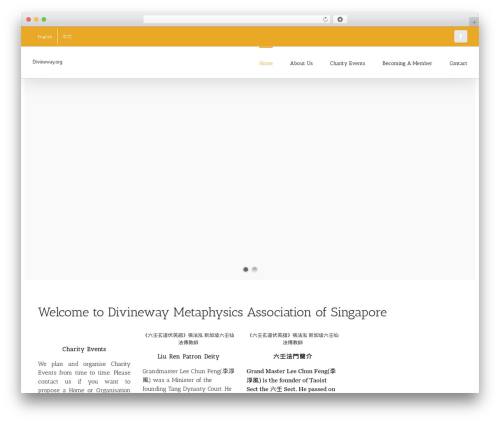Click the red close window button
Image resolution: width=500 pixels, height=423 pixels.
[x=29, y=20]
